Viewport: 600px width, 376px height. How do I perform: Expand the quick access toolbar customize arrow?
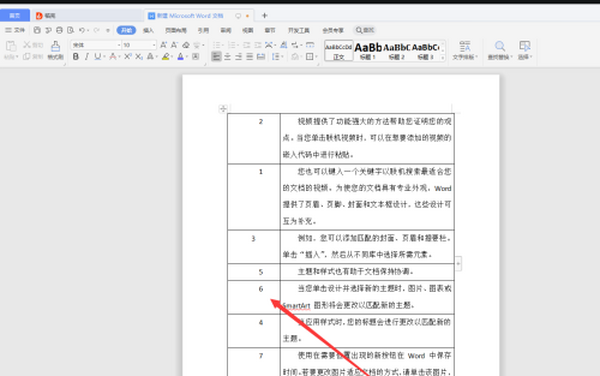108,30
